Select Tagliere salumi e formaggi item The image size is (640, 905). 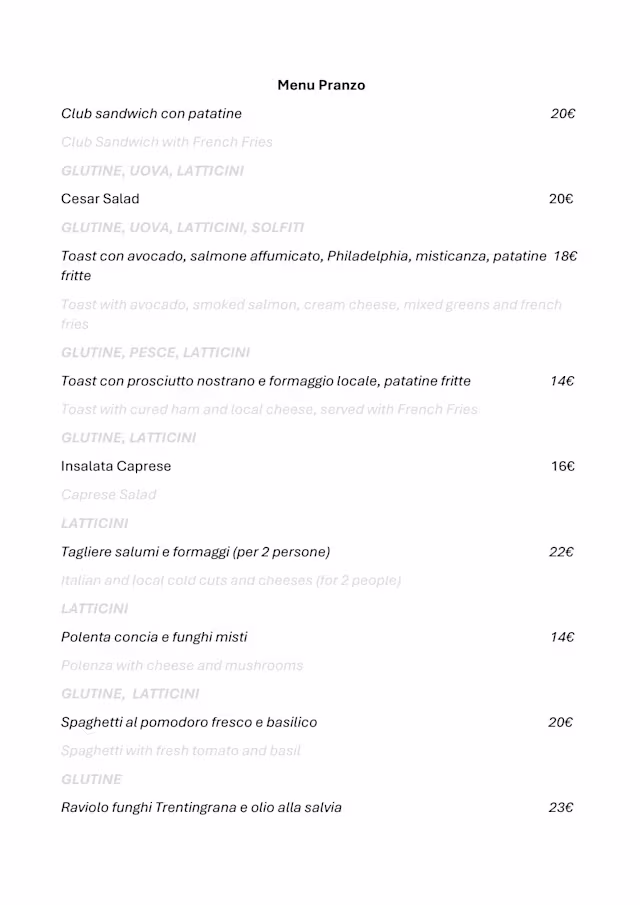pyautogui.click(x=195, y=552)
